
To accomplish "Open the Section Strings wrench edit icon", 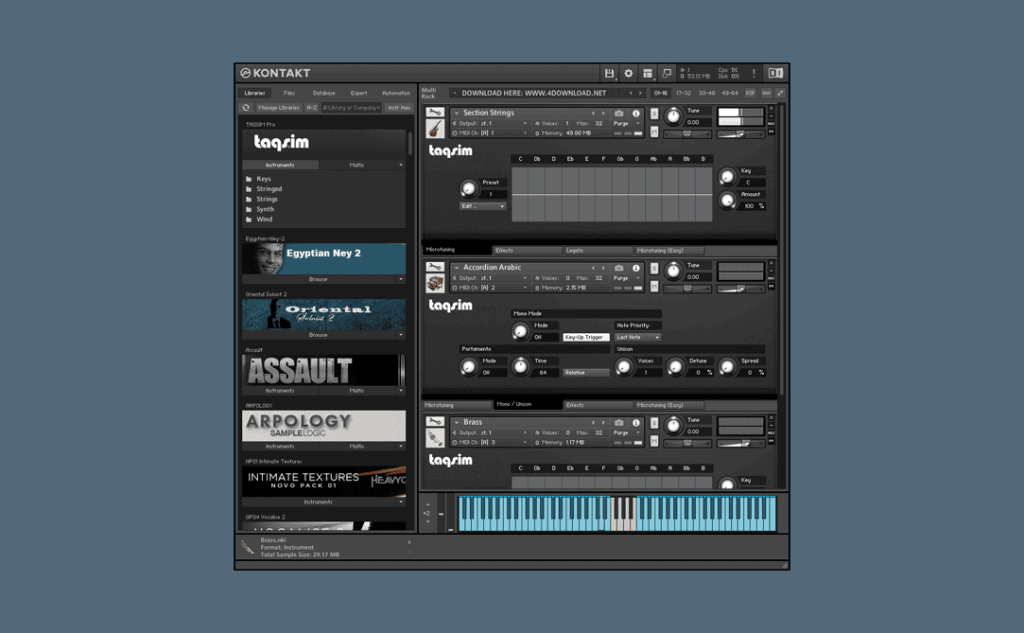I will point(435,112).
